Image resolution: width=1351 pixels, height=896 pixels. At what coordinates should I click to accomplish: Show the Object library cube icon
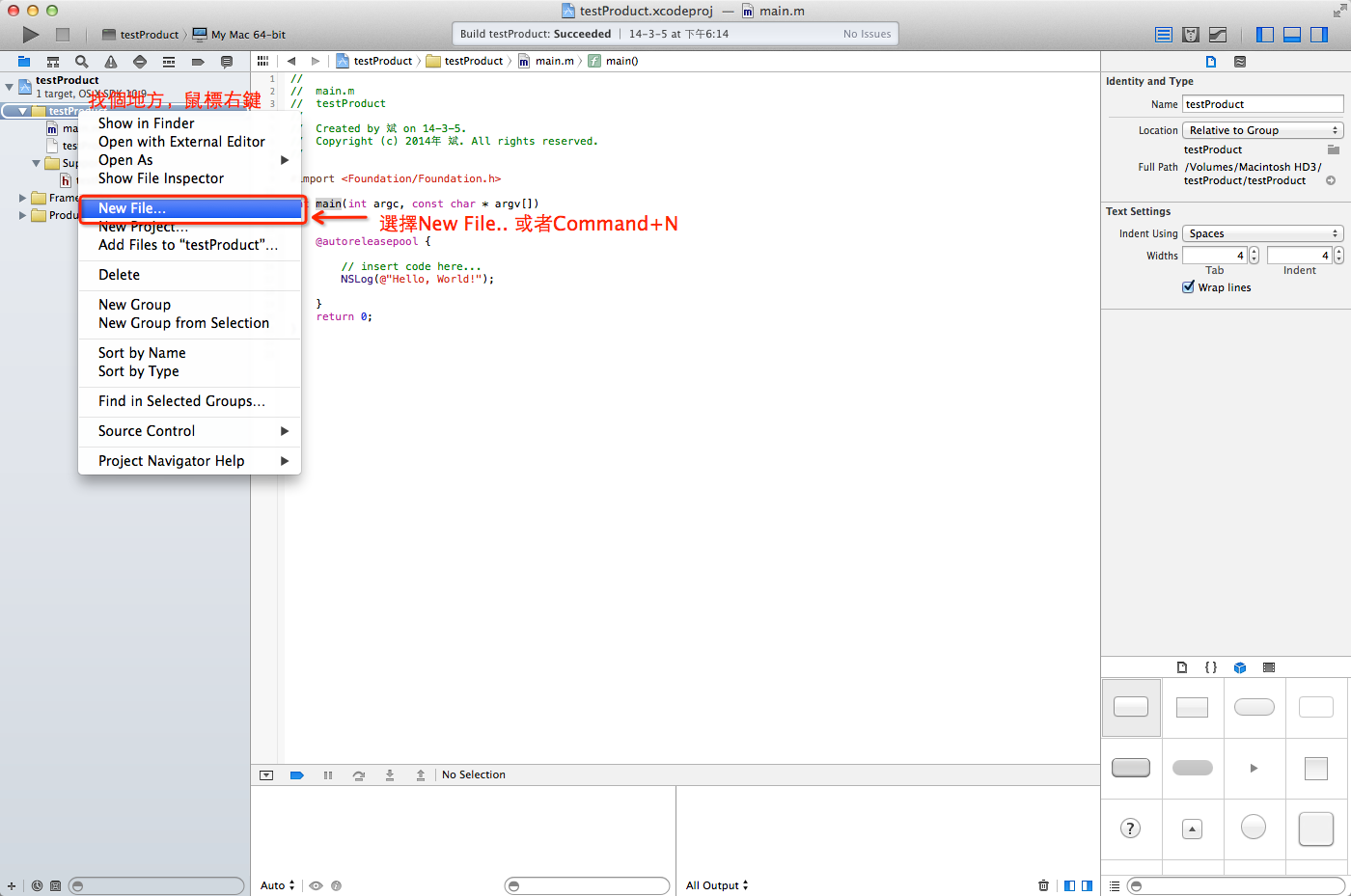1240,667
